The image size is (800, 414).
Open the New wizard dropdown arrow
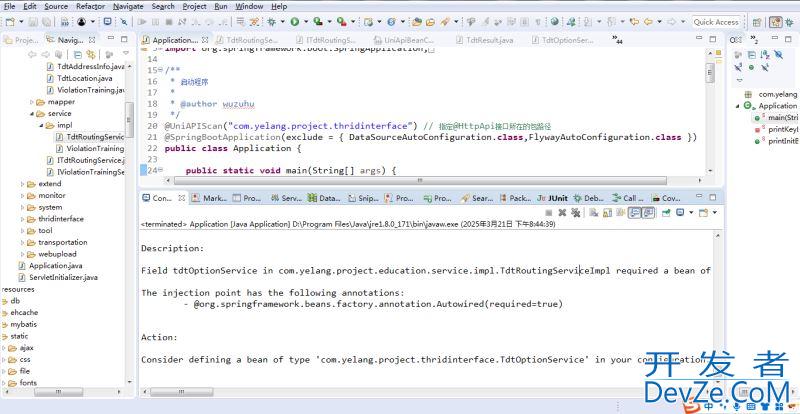(21, 22)
